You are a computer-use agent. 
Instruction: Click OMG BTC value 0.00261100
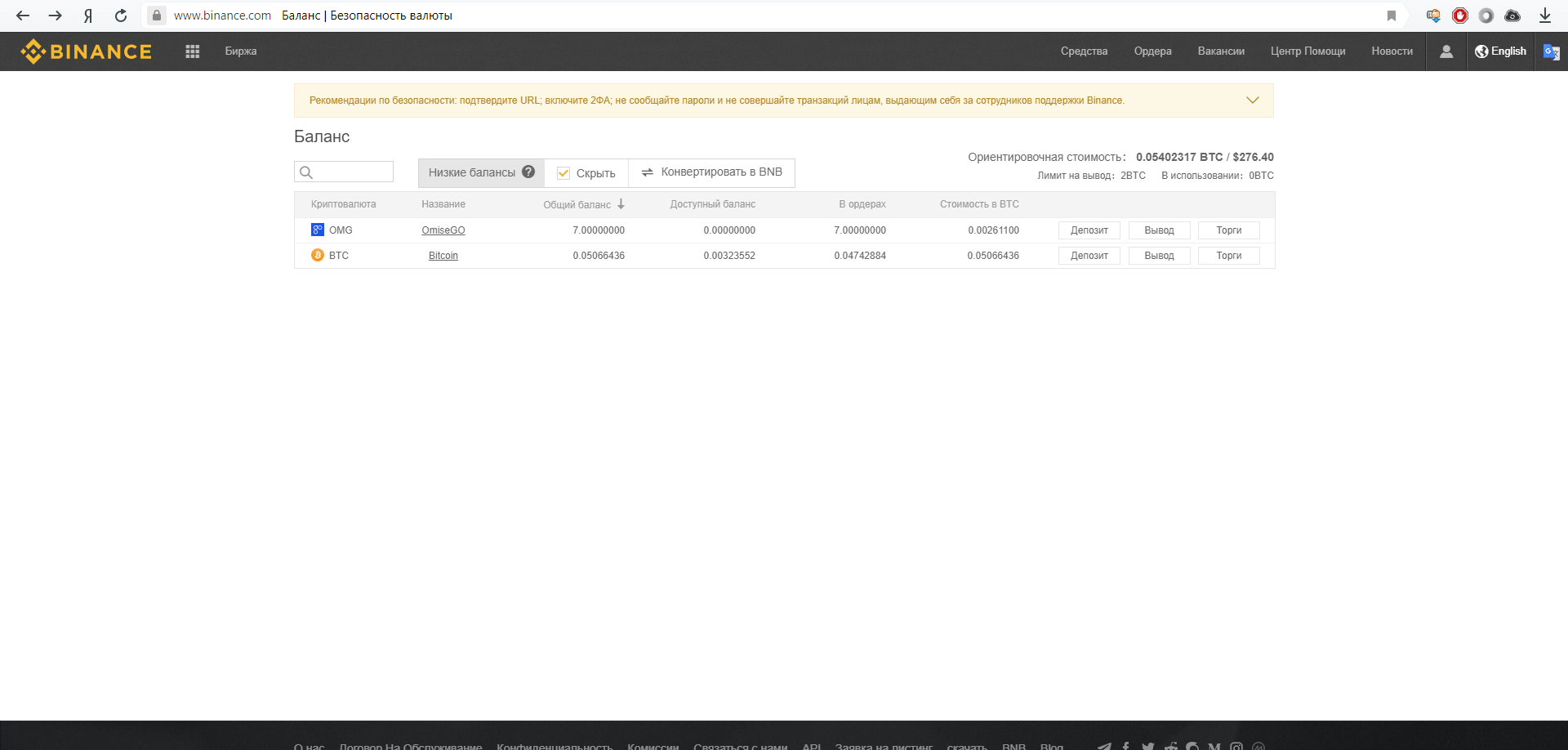993,230
